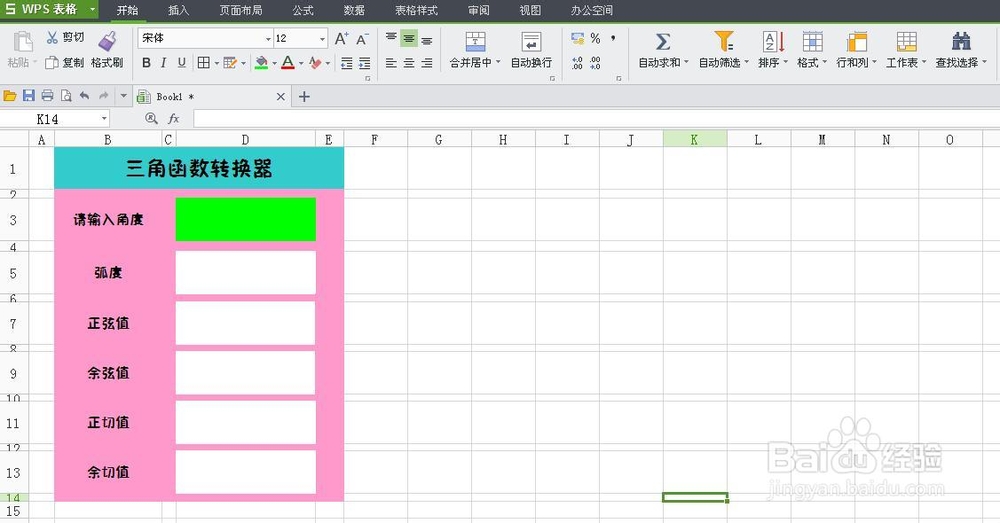The image size is (1000, 523).
Task: Click the insert function fx button
Action: point(173,119)
